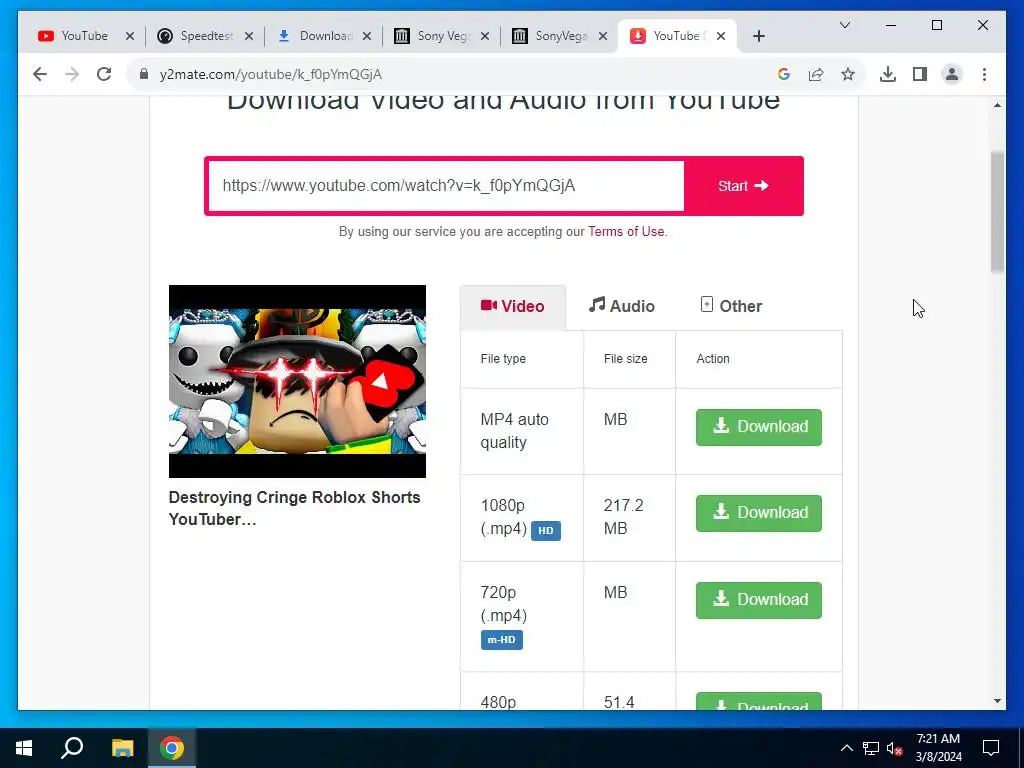The height and width of the screenshot is (768, 1024).
Task: Go back to the previous page
Action: [40, 74]
